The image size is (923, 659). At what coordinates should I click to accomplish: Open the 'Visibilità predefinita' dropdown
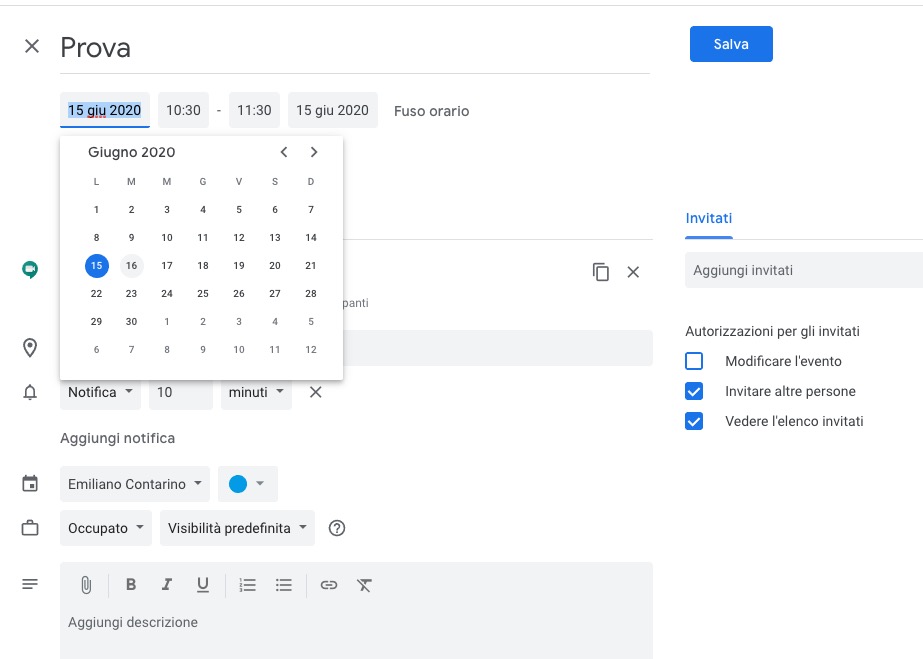pos(237,527)
